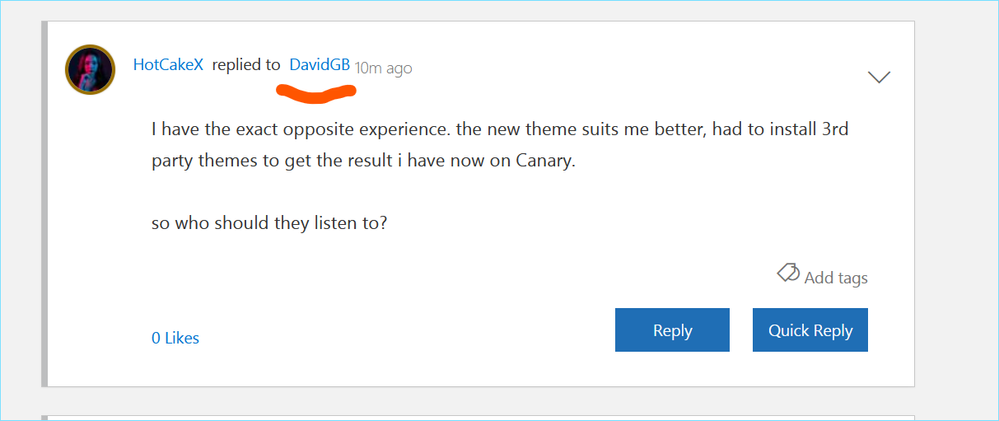View the 0 Likes count link

[175, 338]
